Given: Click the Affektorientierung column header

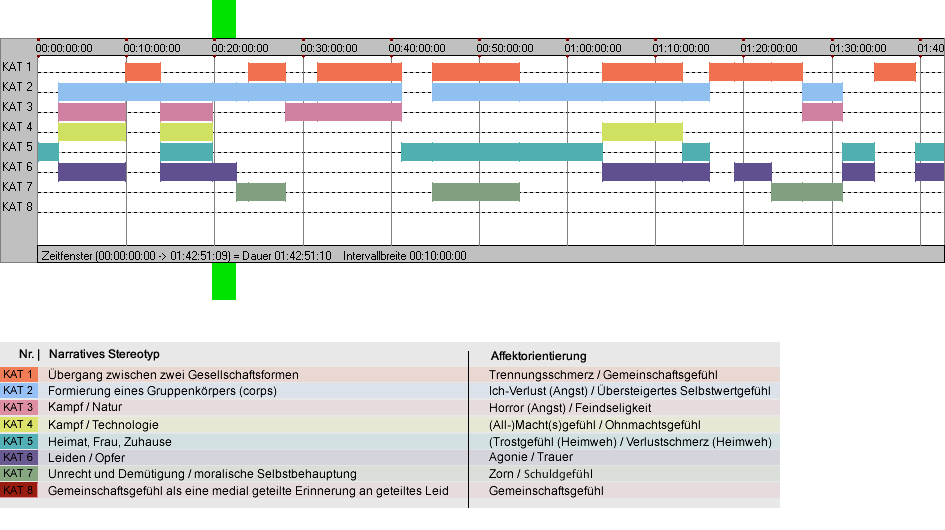Looking at the screenshot, I should tap(538, 356).
